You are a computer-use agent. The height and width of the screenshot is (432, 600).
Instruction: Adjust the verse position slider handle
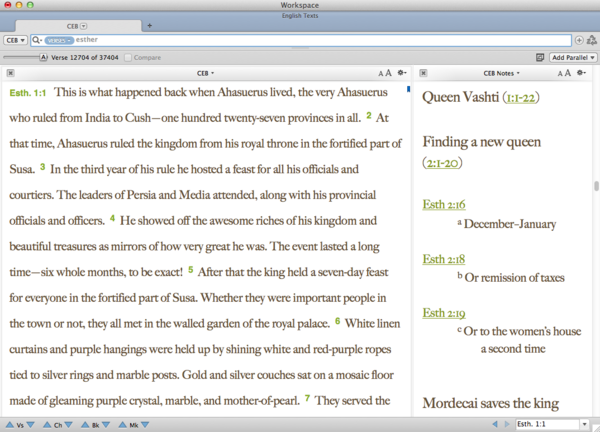[43, 57]
